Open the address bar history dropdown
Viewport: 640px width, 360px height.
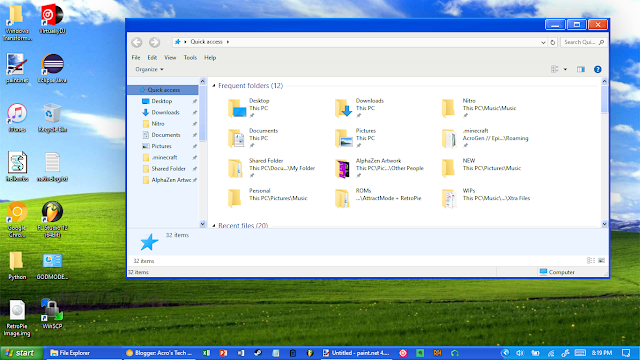543,42
